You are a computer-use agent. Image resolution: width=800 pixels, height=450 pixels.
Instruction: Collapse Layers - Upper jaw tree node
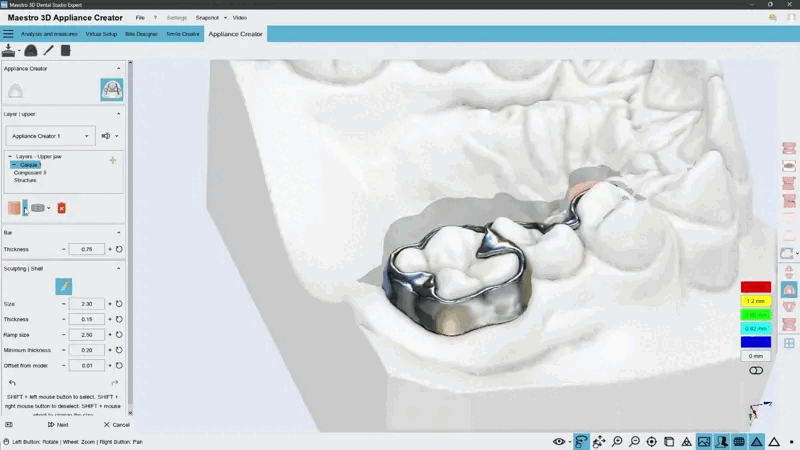(10, 157)
